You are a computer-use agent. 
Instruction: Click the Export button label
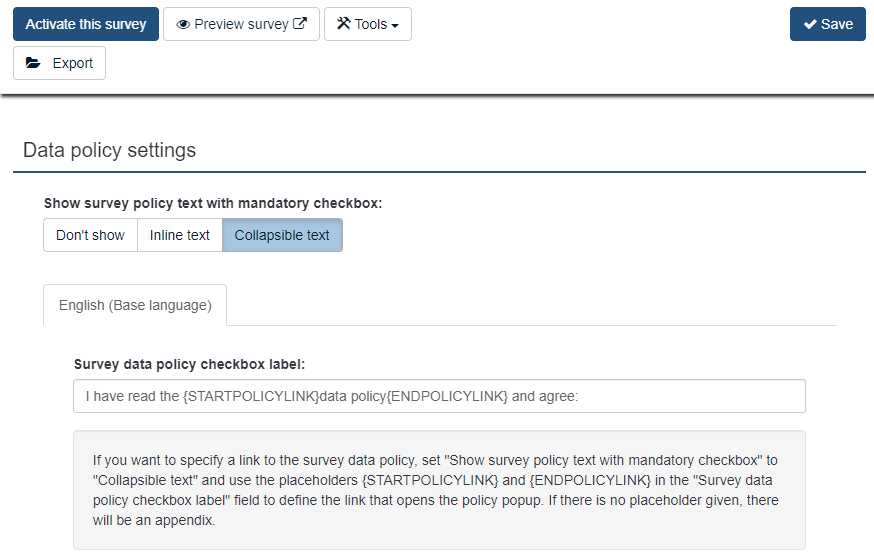coord(73,63)
